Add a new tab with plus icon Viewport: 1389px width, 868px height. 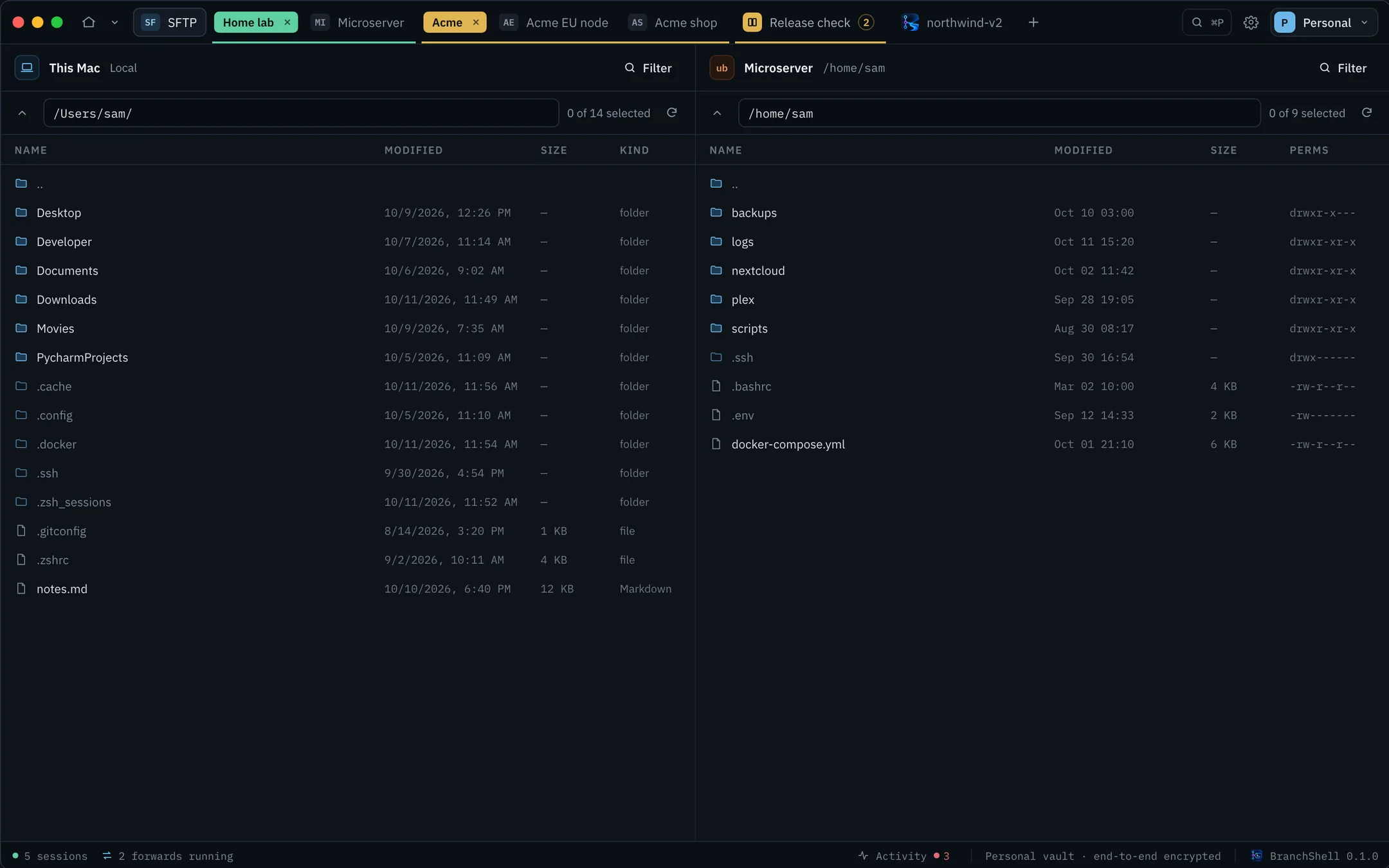[1033, 23]
